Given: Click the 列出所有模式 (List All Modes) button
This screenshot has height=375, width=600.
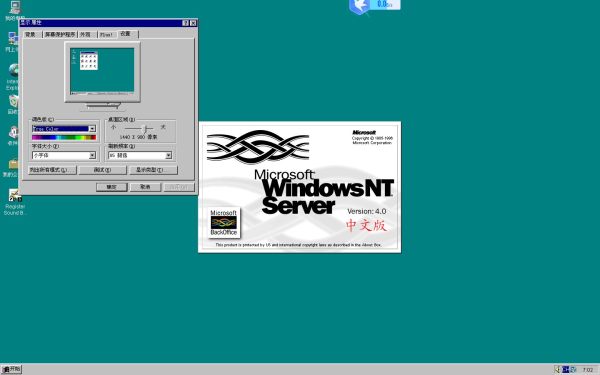Looking at the screenshot, I should 52,170.
